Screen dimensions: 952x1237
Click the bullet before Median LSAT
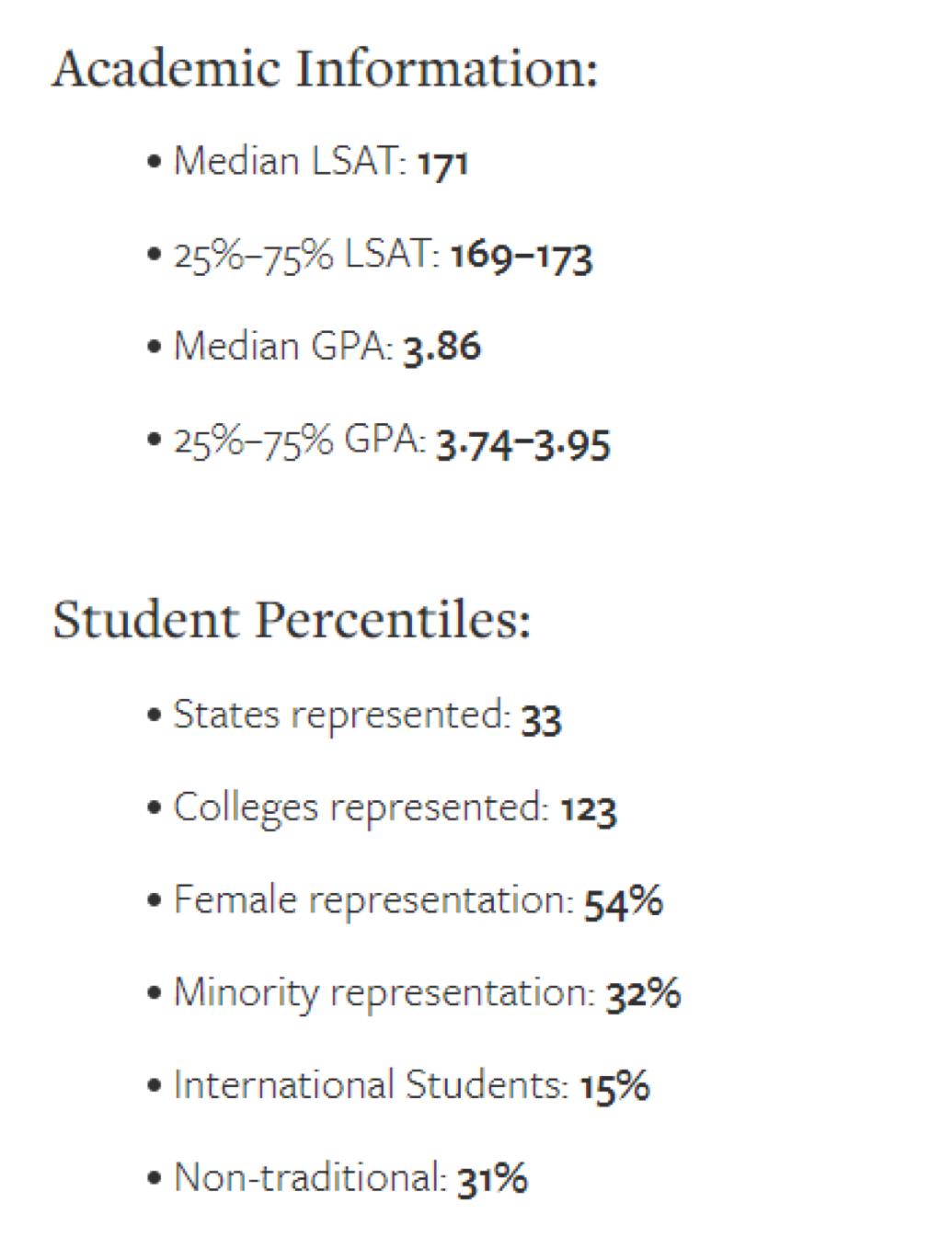[x=154, y=163]
